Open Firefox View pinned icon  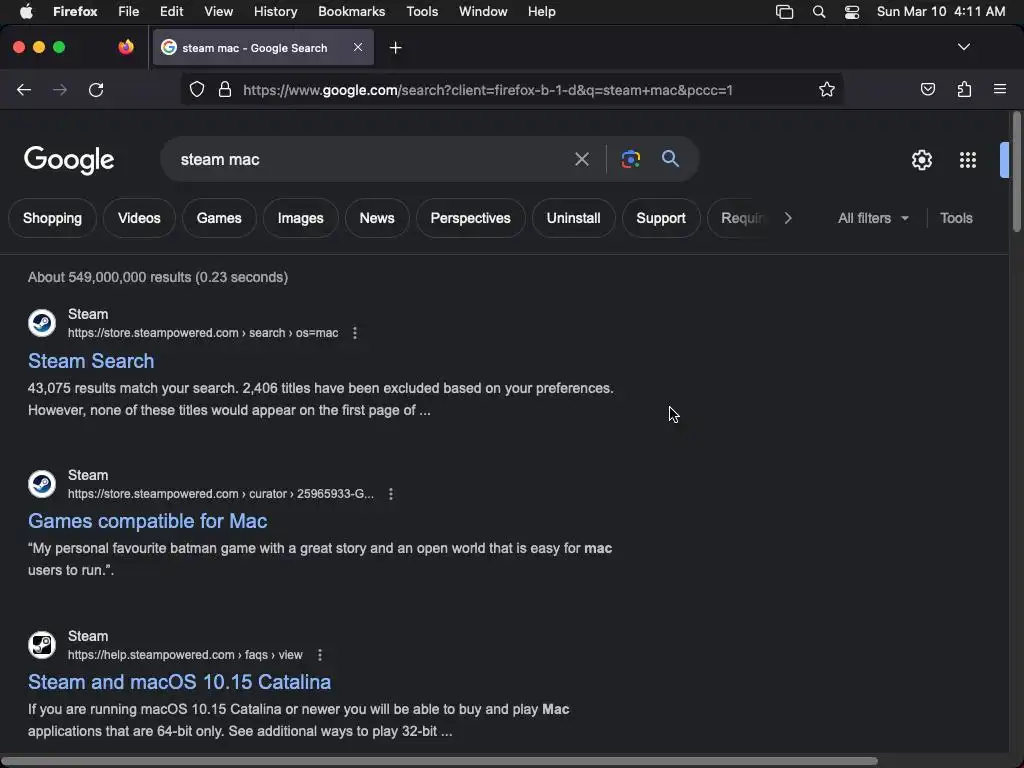click(x=126, y=47)
